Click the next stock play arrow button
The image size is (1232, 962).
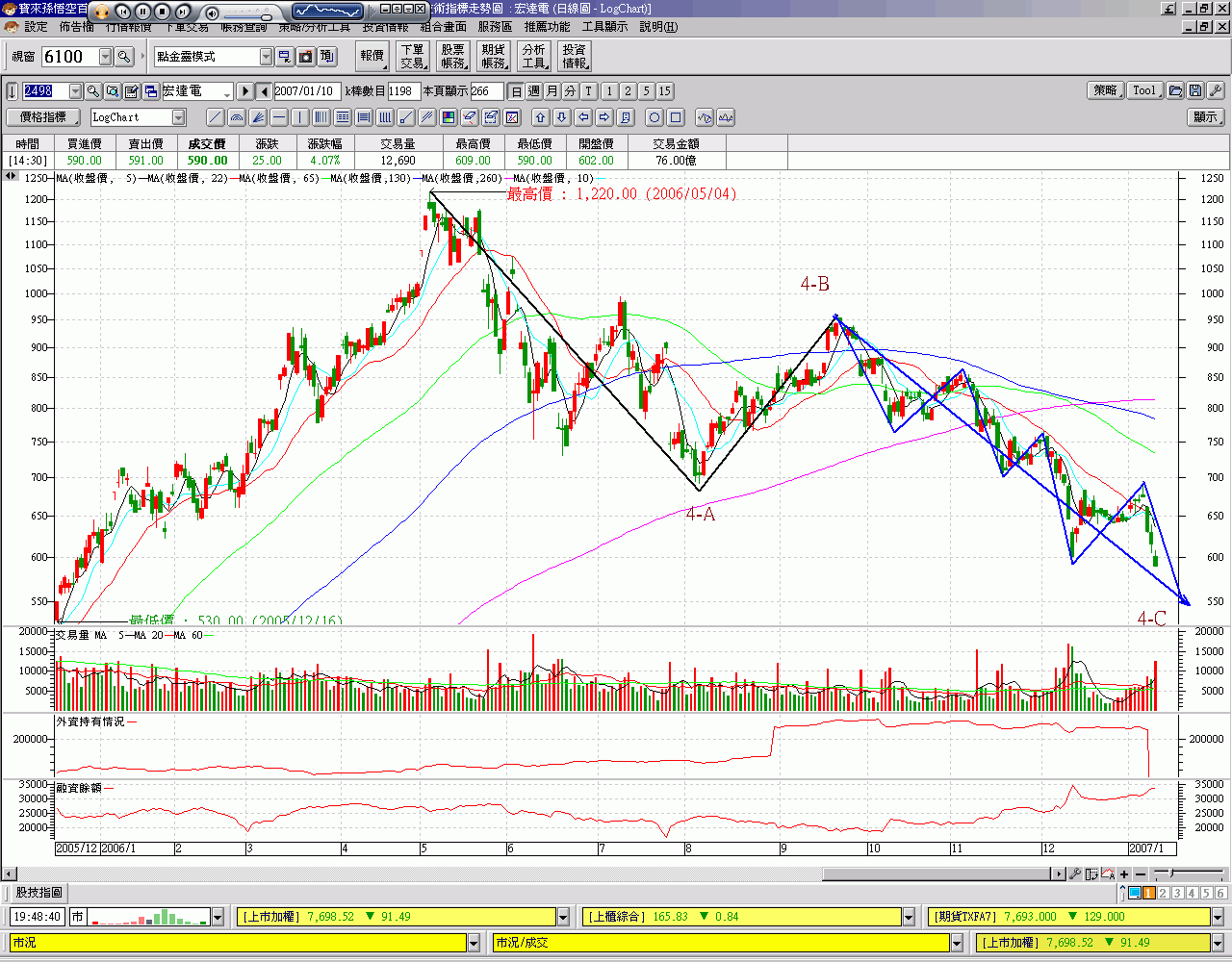[245, 91]
